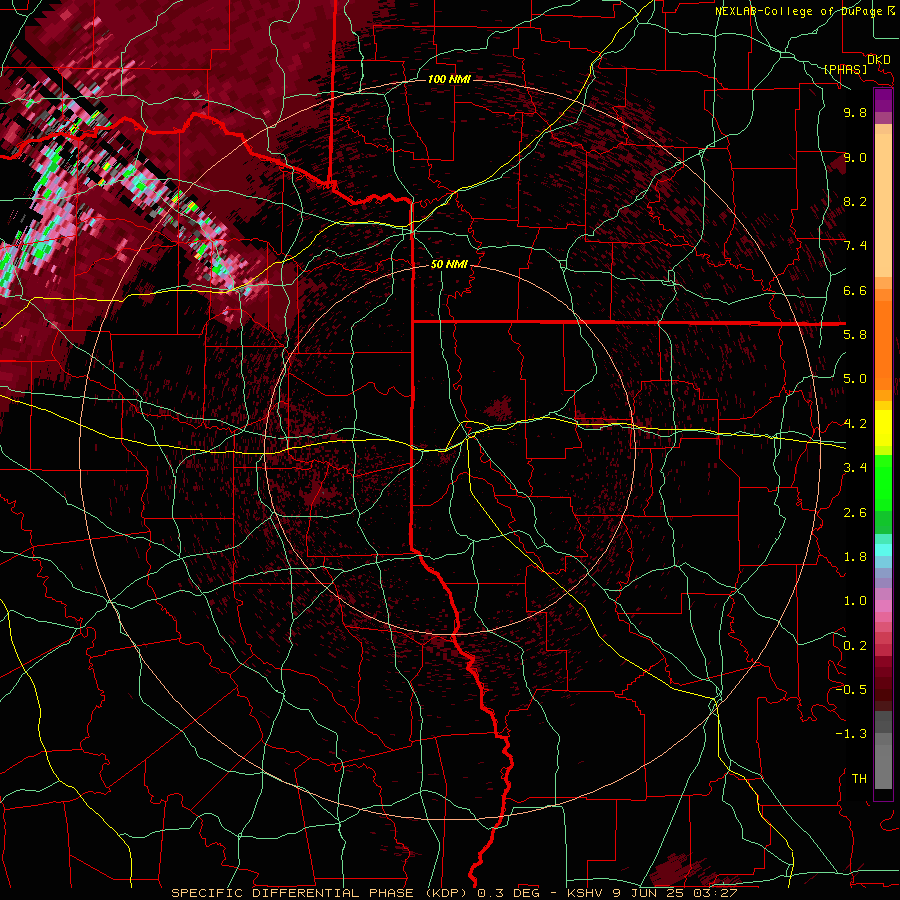Click the 0.3 DEG elevation text
The width and height of the screenshot is (900, 900).
(508, 893)
